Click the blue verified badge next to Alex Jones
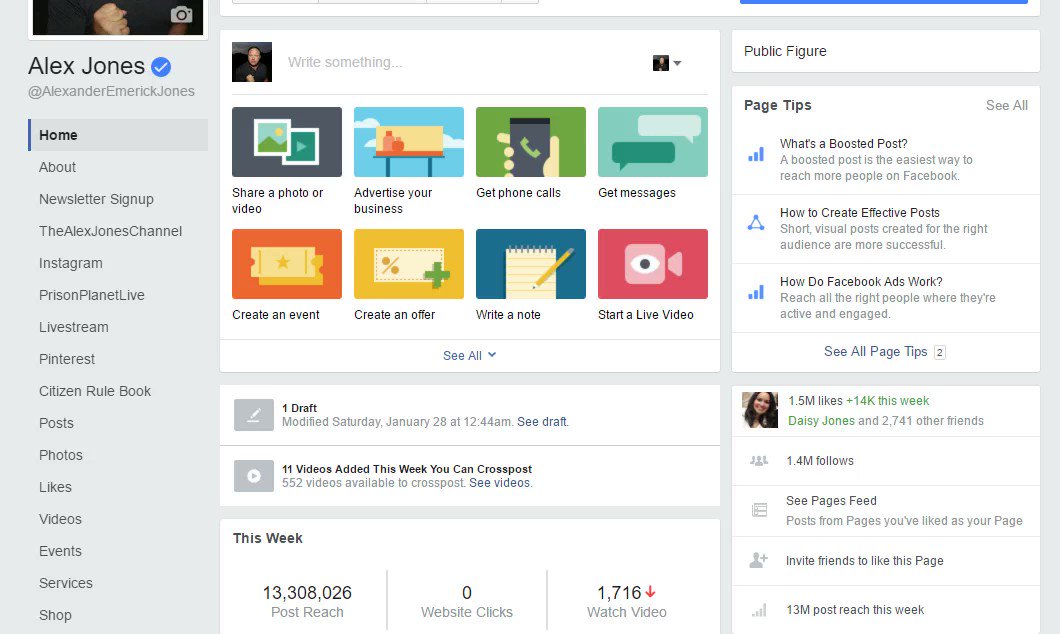This screenshot has width=1060, height=634. click(x=161, y=67)
